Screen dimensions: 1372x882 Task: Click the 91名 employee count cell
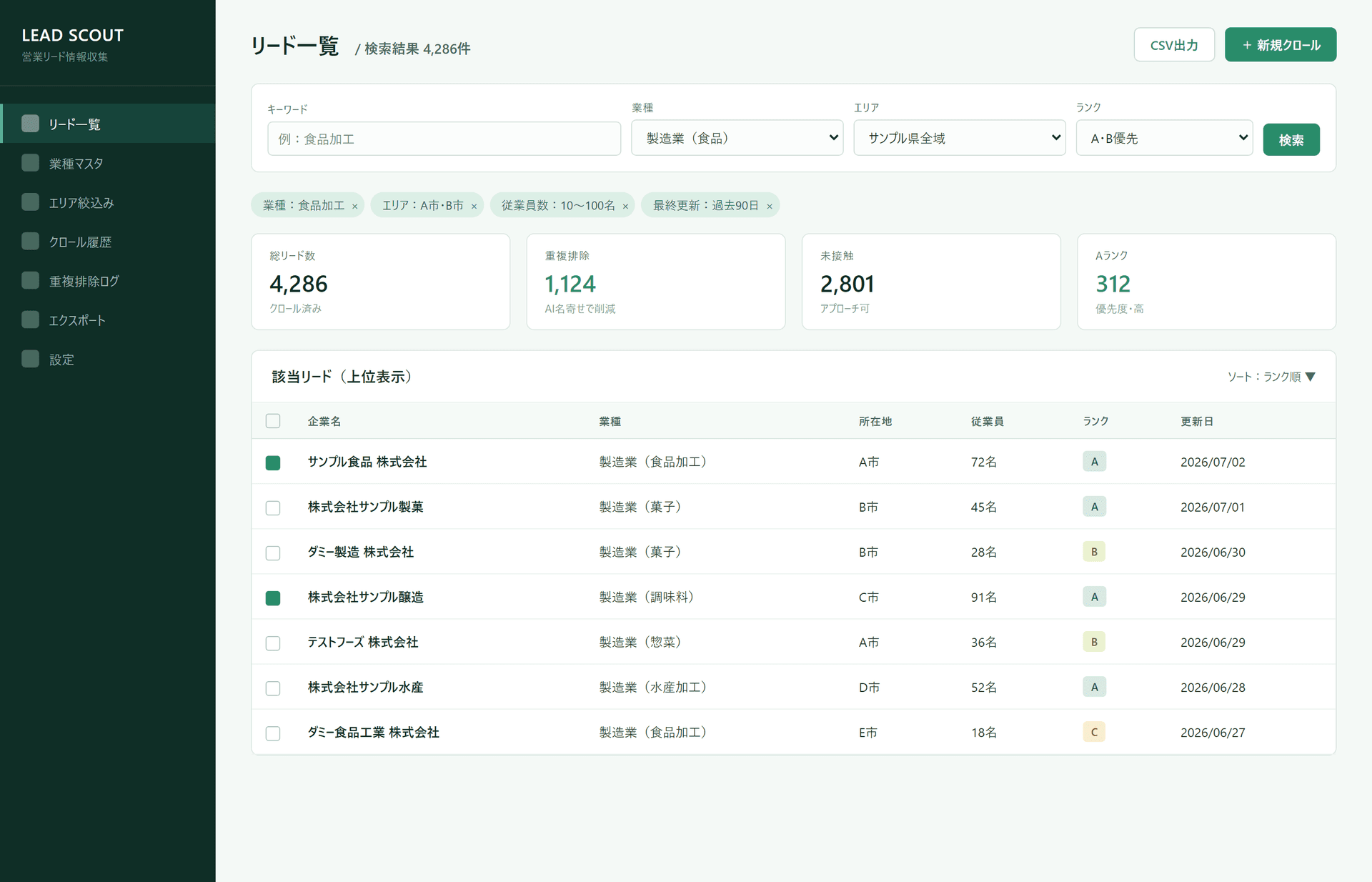tap(984, 598)
